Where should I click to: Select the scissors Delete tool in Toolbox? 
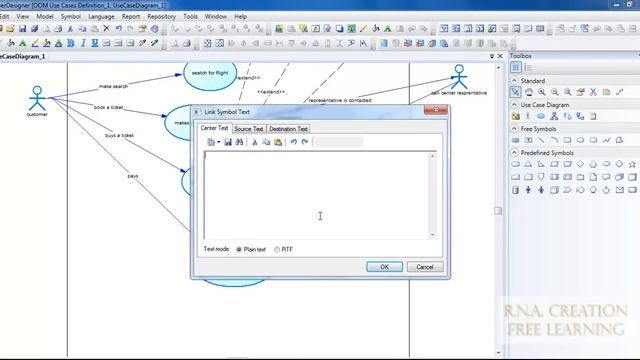[593, 92]
